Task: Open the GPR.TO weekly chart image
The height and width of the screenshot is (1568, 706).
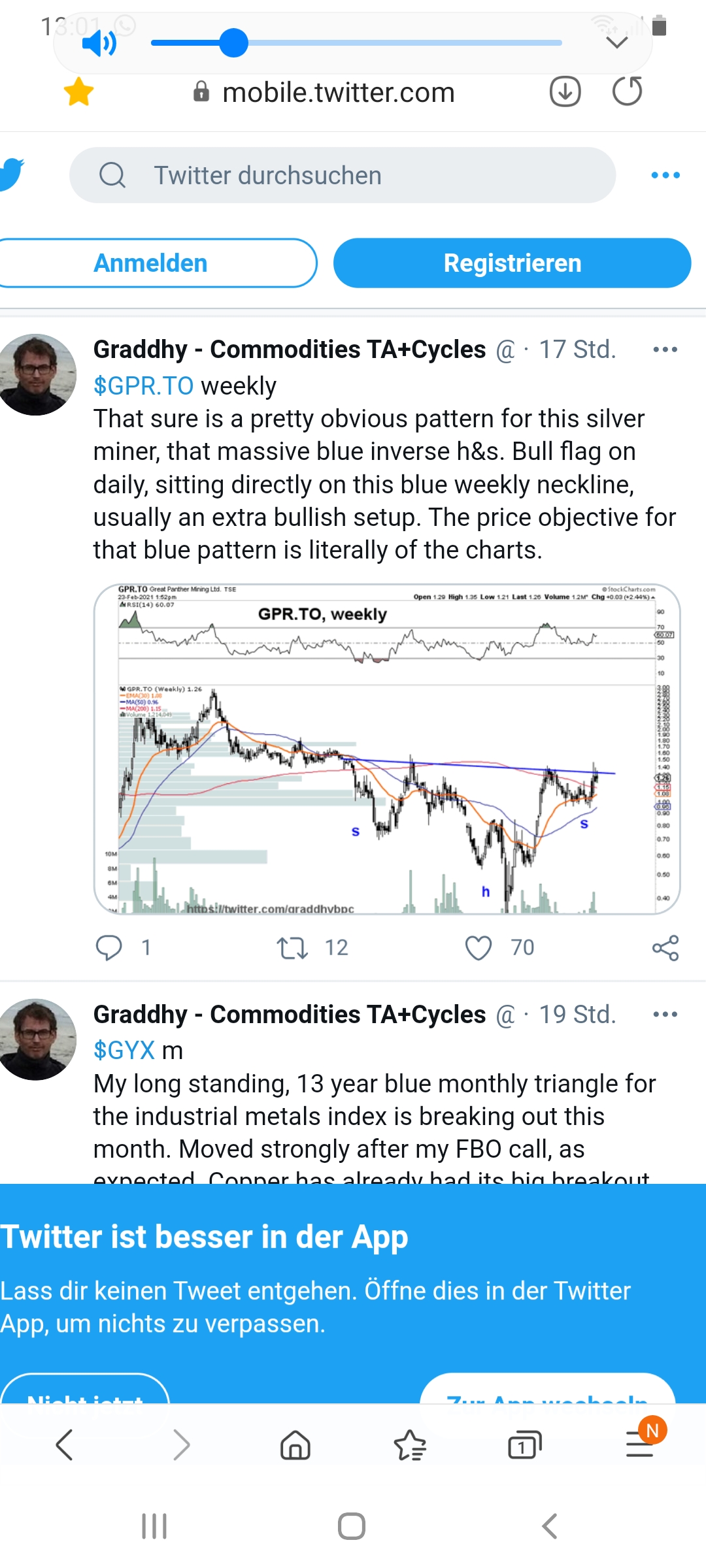Action: click(x=387, y=749)
